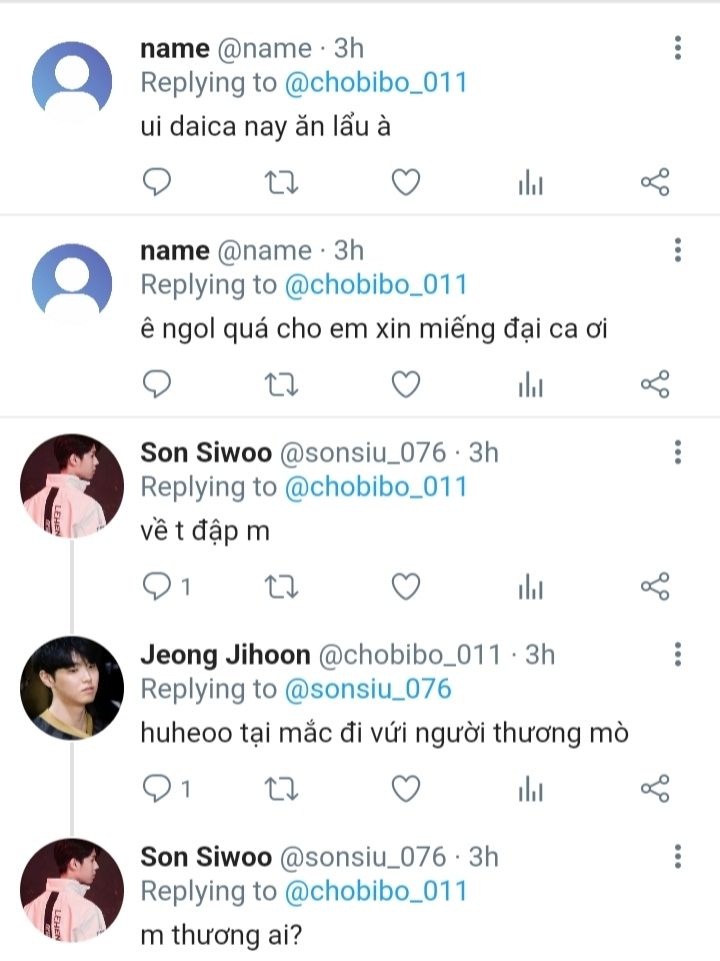Image resolution: width=720 pixels, height=961 pixels.
Task: Like Son Siwoo's 'về t đập m' tweet
Action: click(x=404, y=586)
